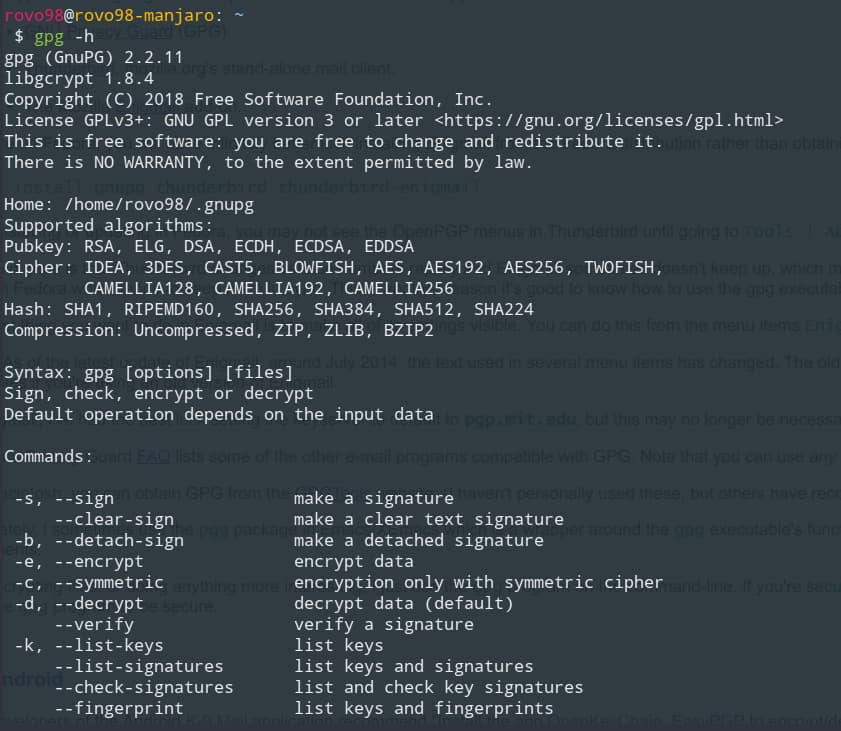Click the --check-signatures option text

pyautogui.click(x=144, y=687)
